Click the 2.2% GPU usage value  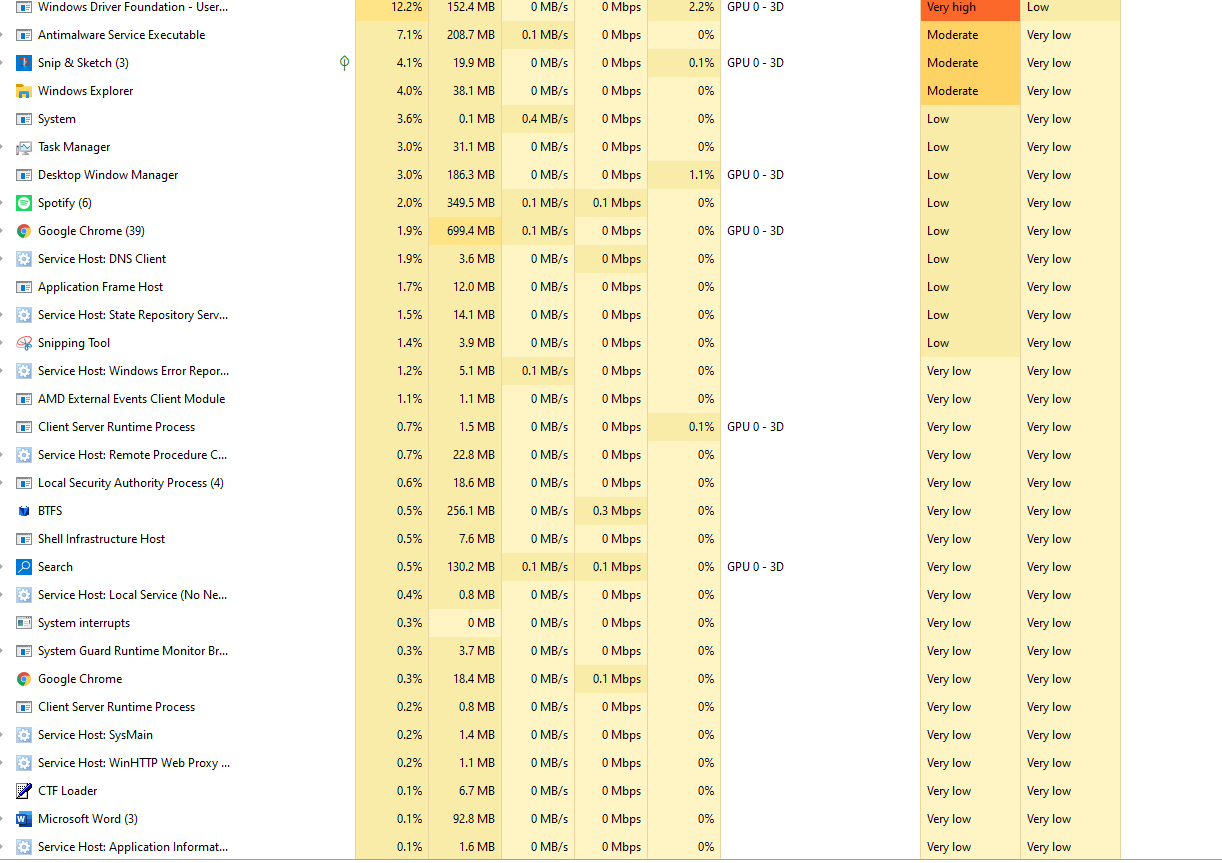[x=701, y=7]
